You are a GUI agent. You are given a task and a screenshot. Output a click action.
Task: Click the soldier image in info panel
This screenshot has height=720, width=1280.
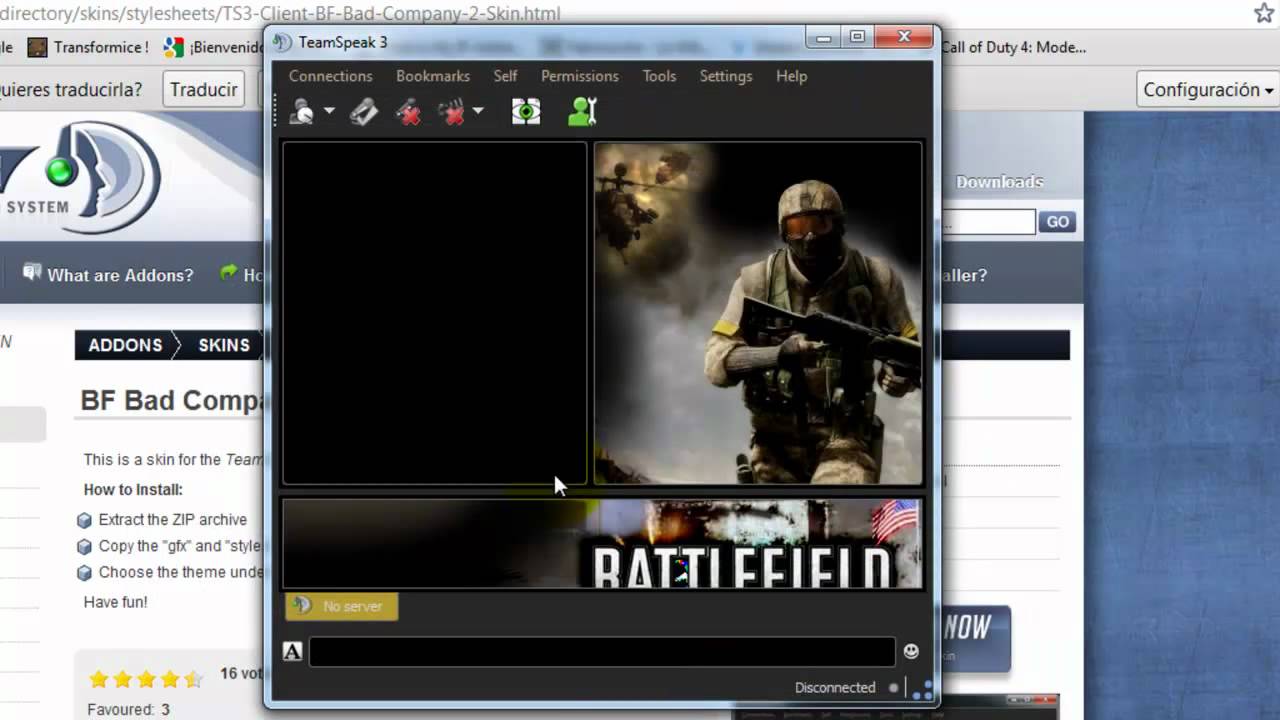coord(758,313)
